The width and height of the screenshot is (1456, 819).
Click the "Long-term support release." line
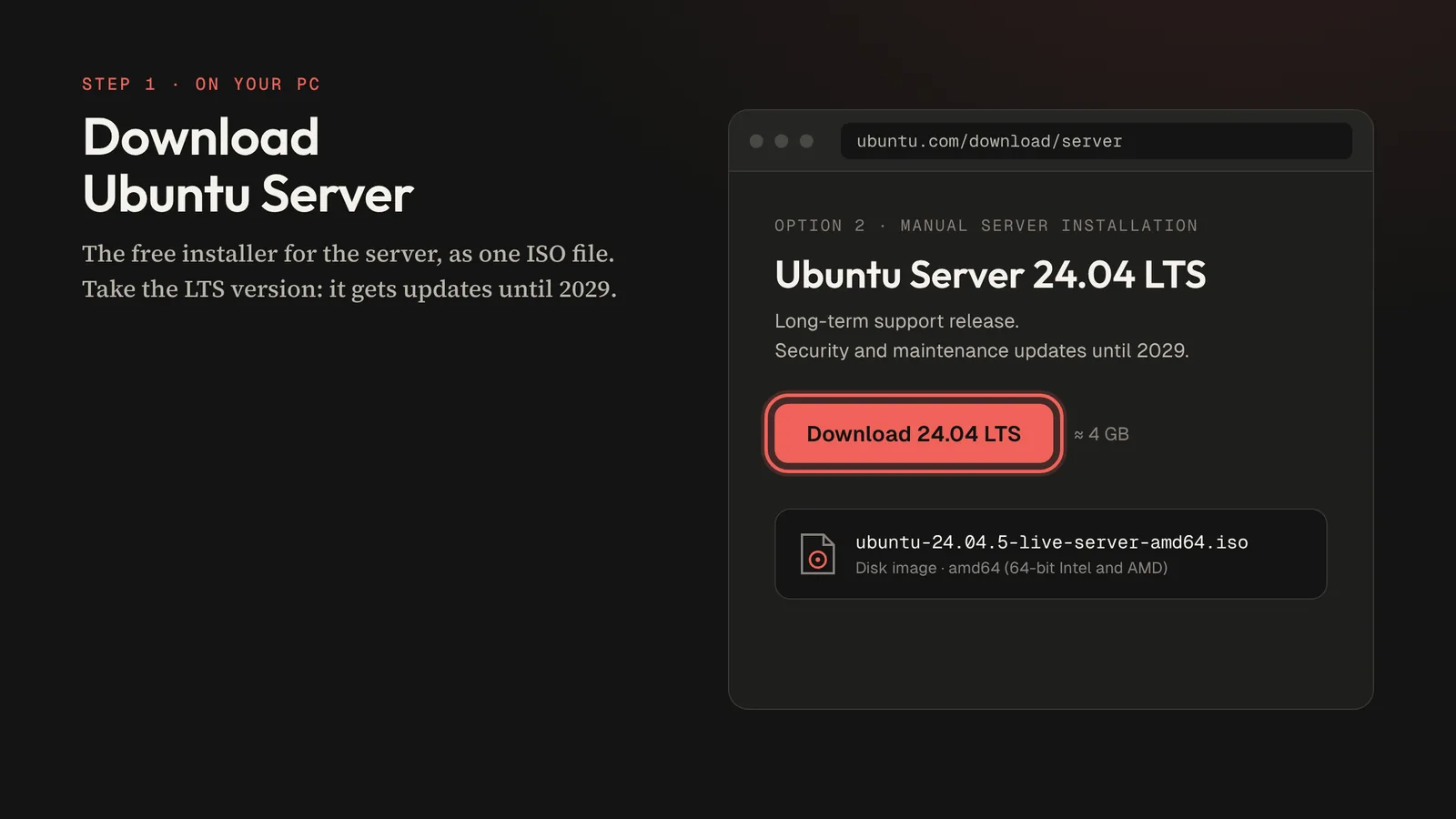pyautogui.click(x=896, y=321)
